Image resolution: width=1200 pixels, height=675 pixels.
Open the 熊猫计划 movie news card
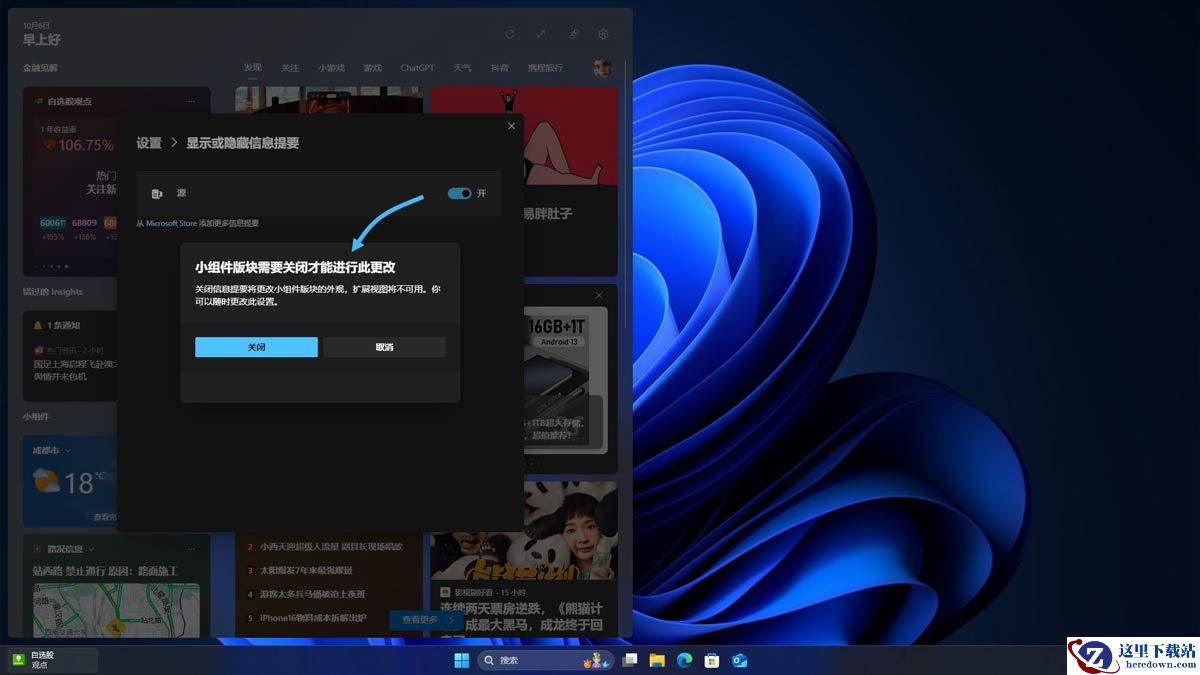[x=524, y=558]
